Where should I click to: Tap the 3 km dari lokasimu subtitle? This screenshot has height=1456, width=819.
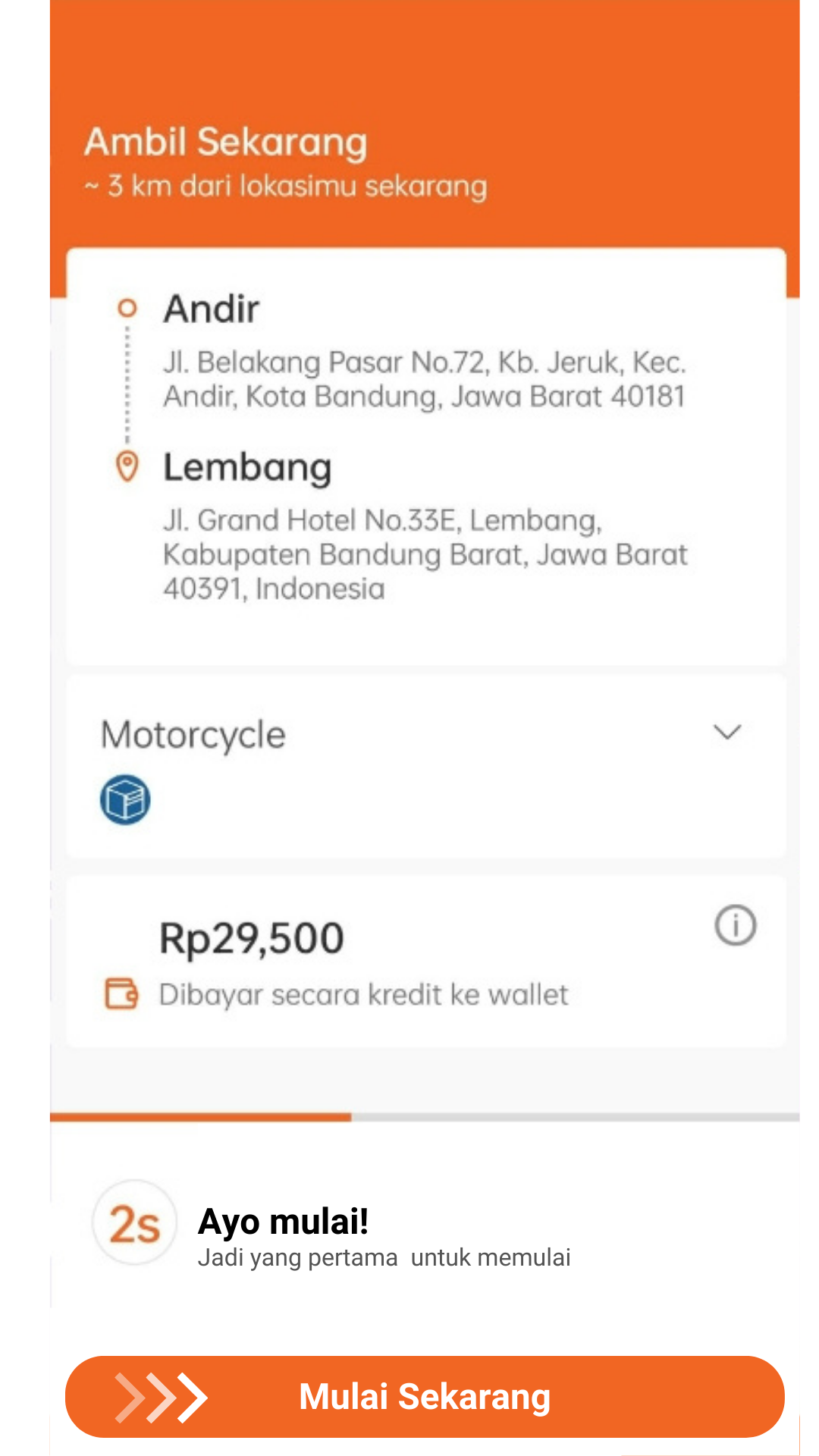(x=285, y=186)
